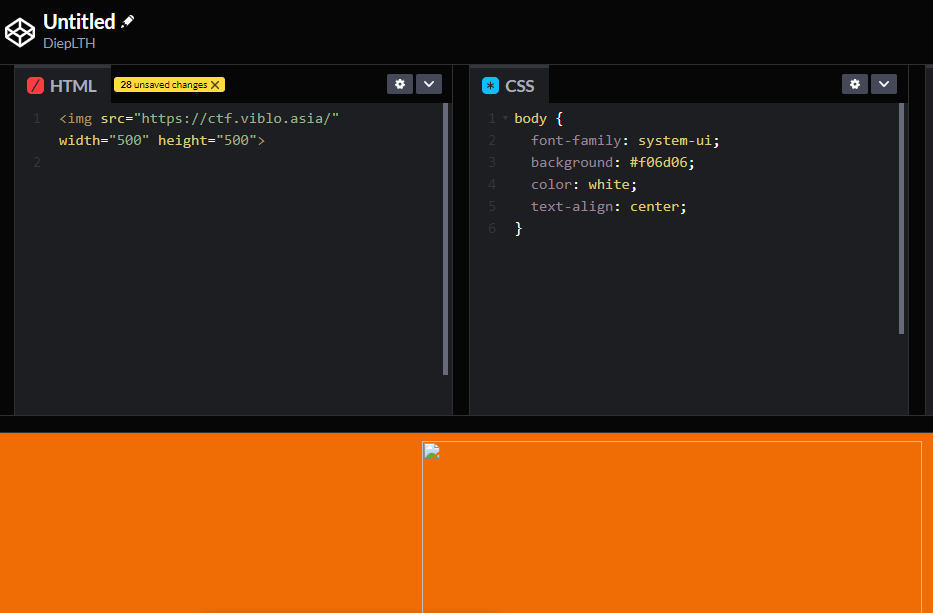
Task: Click the pencil icon beside Untitled
Action: tap(128, 21)
